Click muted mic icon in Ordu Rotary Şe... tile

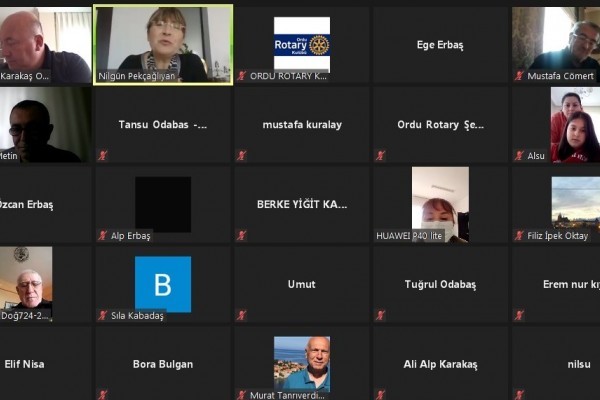coord(380,155)
